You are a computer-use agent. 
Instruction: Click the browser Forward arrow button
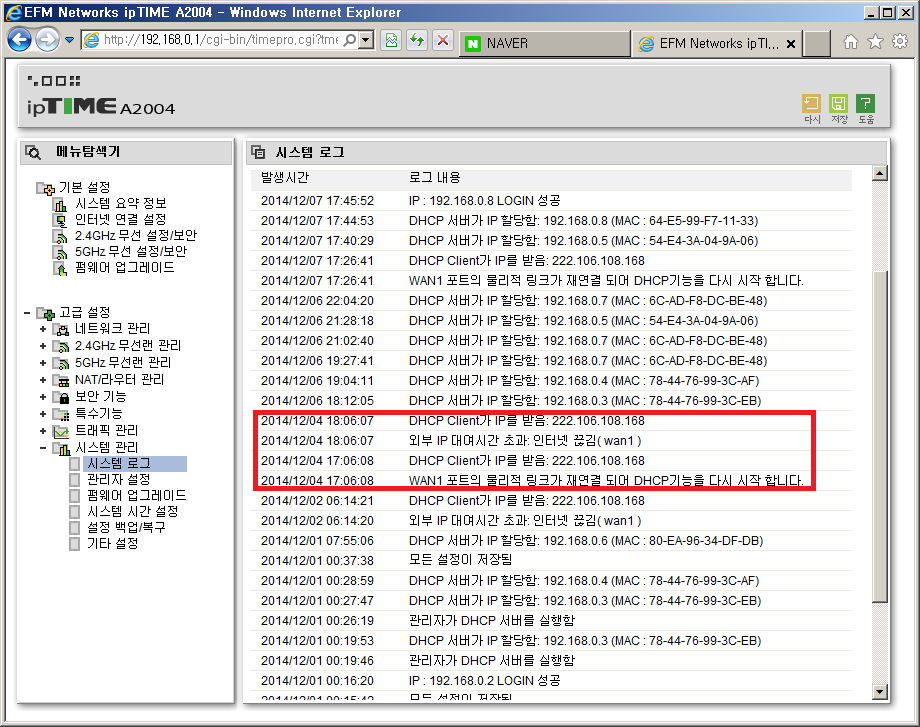pos(47,40)
